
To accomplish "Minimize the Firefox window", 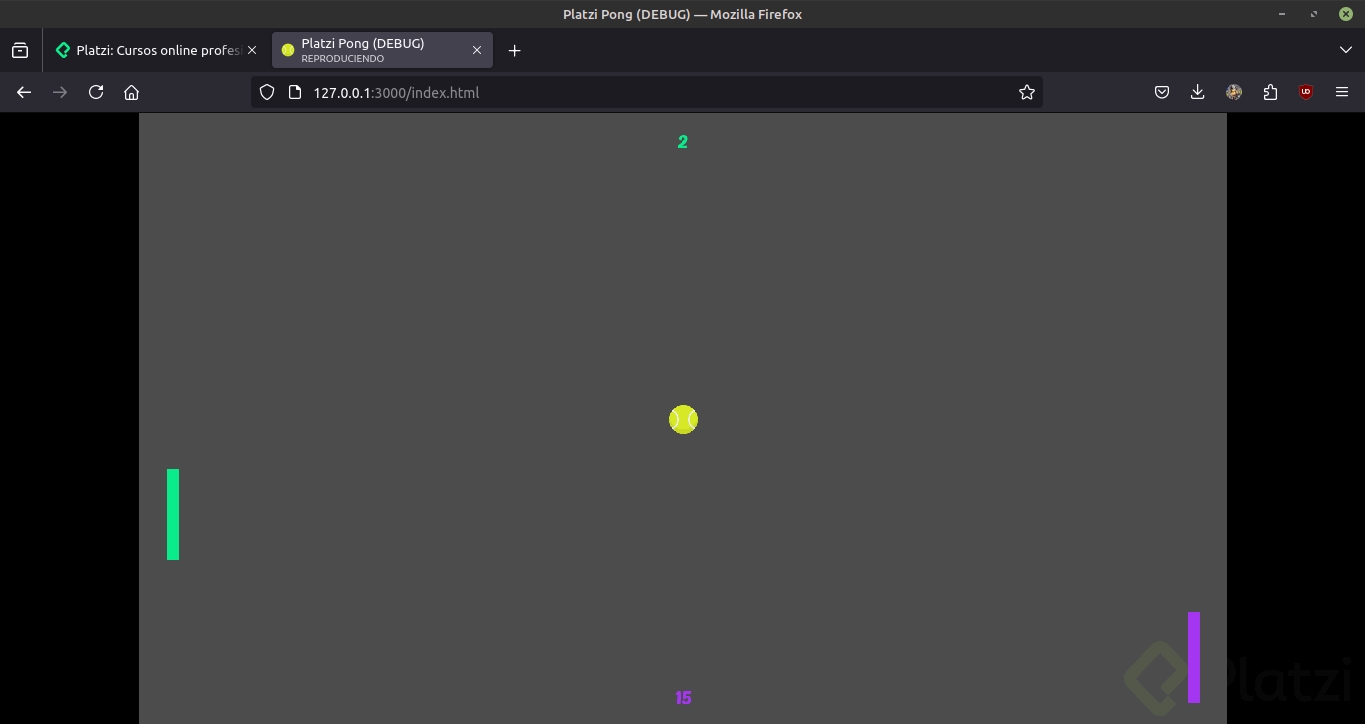I will point(1282,14).
